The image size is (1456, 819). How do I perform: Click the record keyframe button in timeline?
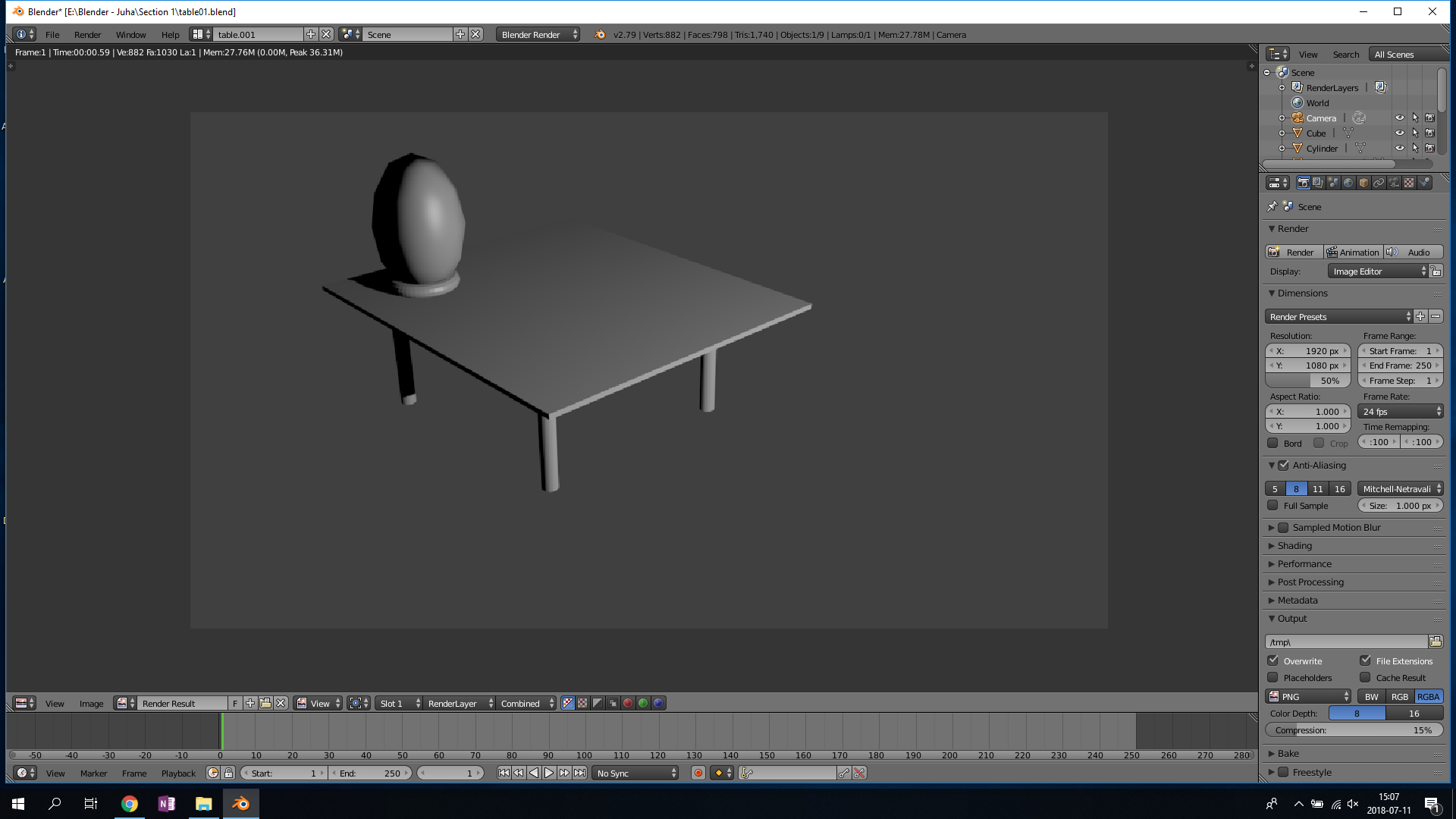(698, 773)
